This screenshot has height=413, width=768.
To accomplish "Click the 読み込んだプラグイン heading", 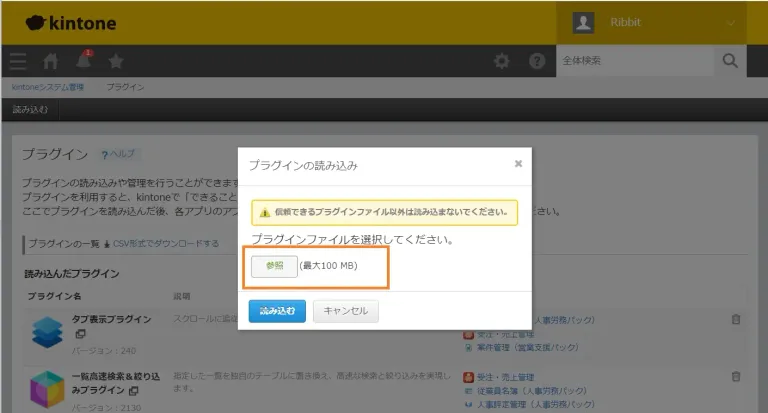I will tap(72, 274).
